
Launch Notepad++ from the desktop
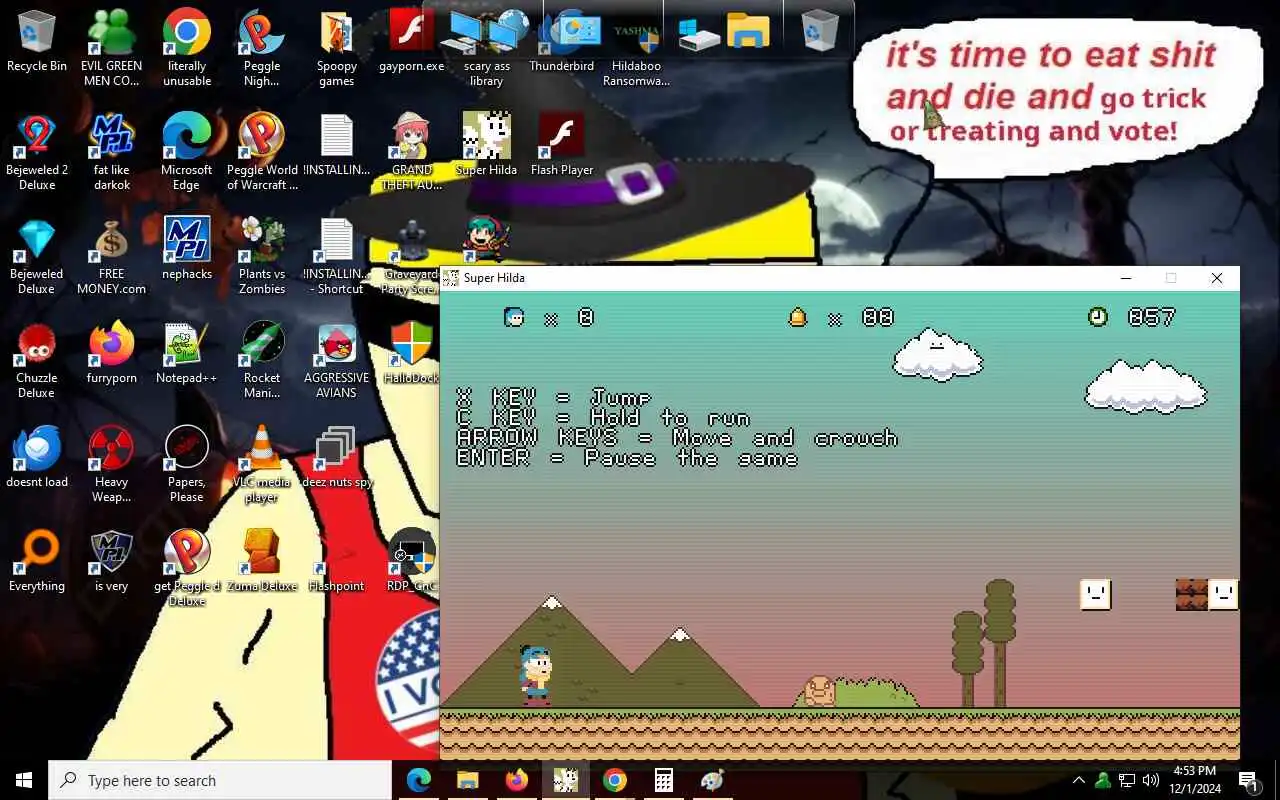click(x=187, y=353)
